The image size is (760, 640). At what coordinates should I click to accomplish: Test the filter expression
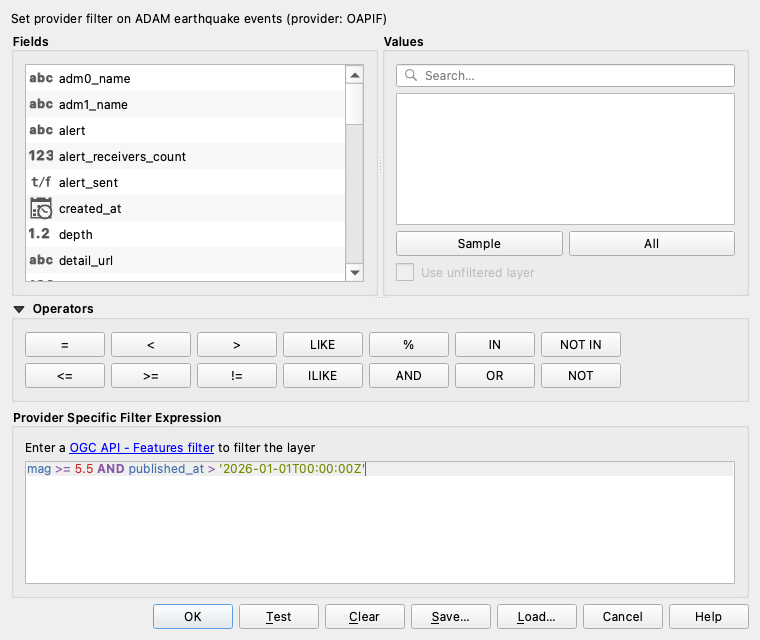(x=279, y=616)
